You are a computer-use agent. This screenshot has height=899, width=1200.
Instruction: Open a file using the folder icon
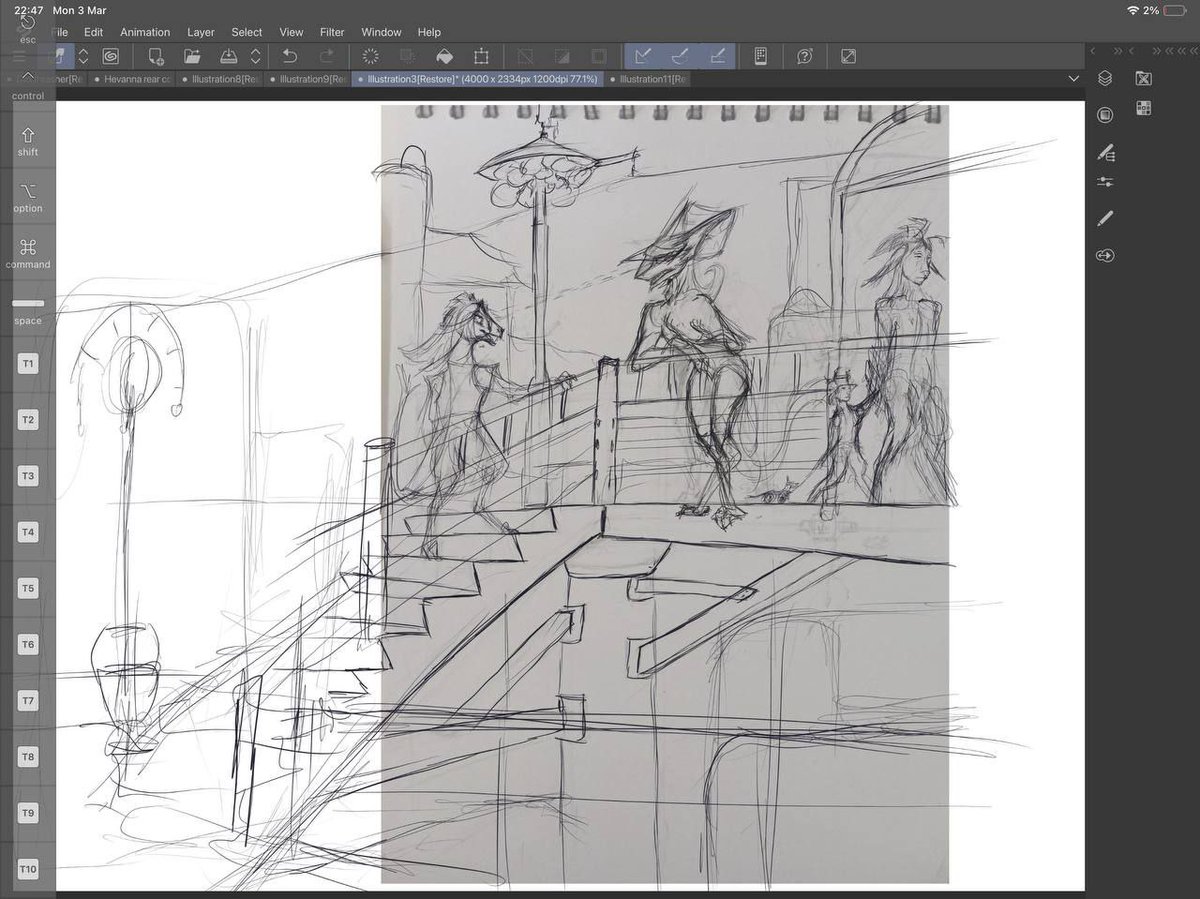click(192, 56)
